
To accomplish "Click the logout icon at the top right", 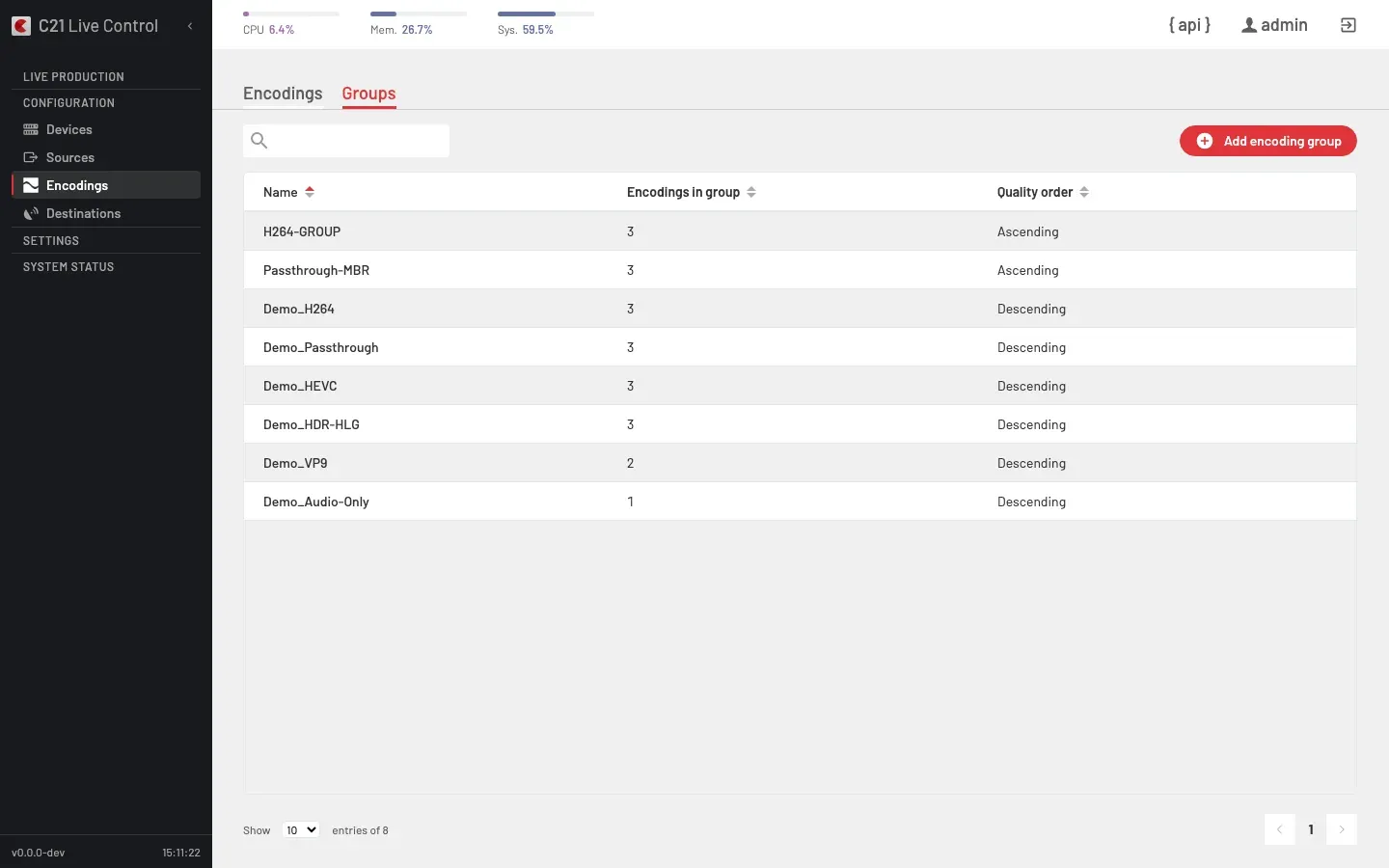I will [1348, 25].
